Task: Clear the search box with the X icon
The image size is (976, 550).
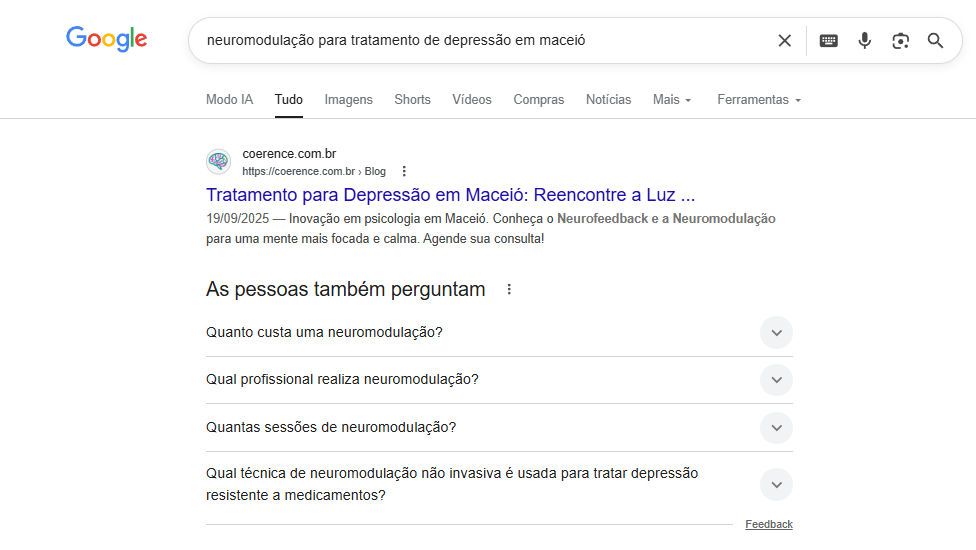Action: point(784,40)
